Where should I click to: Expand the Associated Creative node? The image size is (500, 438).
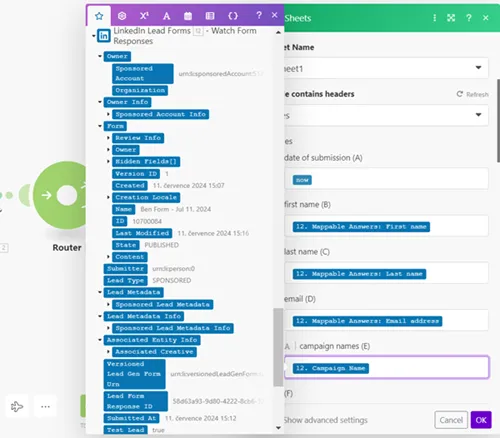pyautogui.click(x=108, y=352)
